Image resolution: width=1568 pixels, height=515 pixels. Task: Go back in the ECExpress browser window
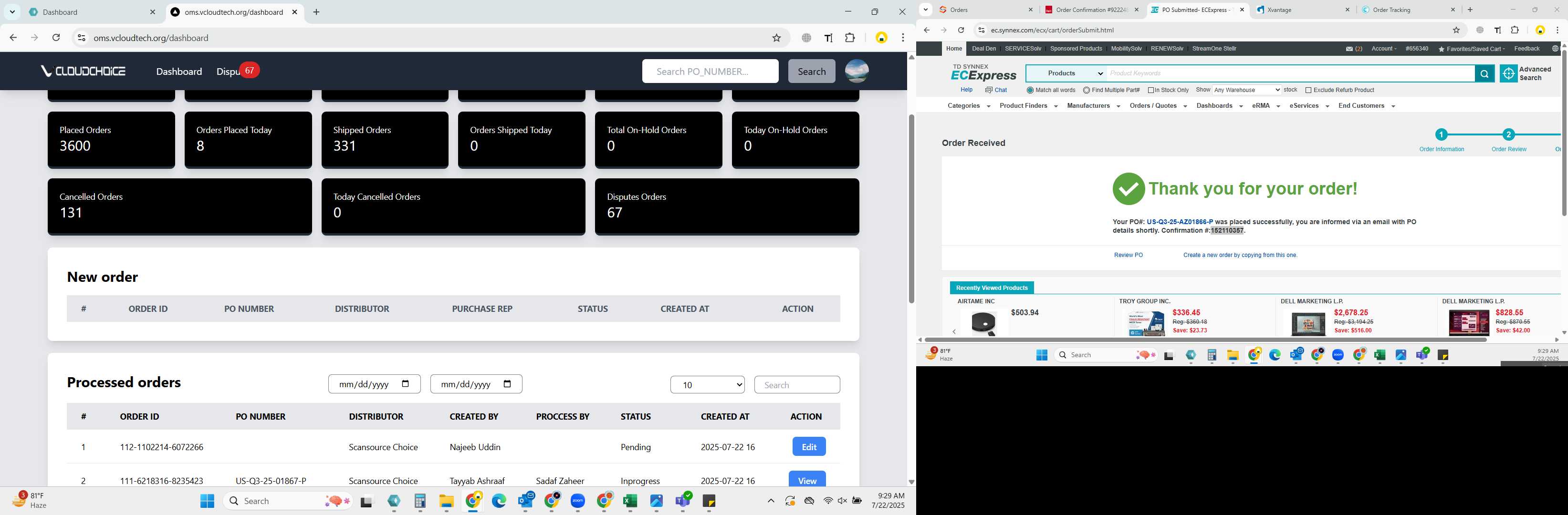point(926,30)
